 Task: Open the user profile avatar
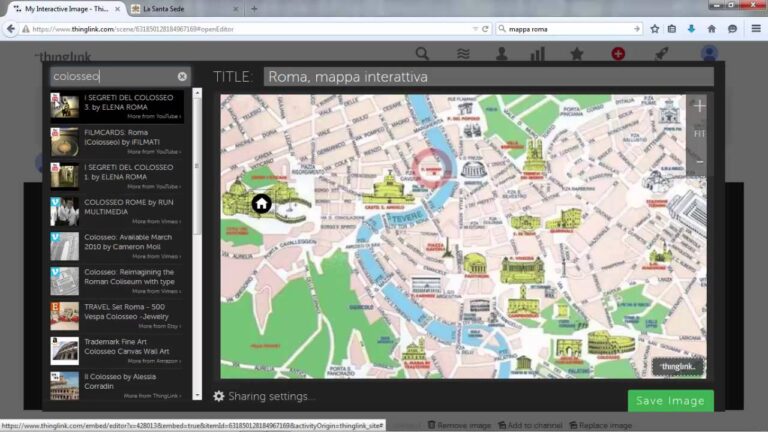[x=709, y=53]
